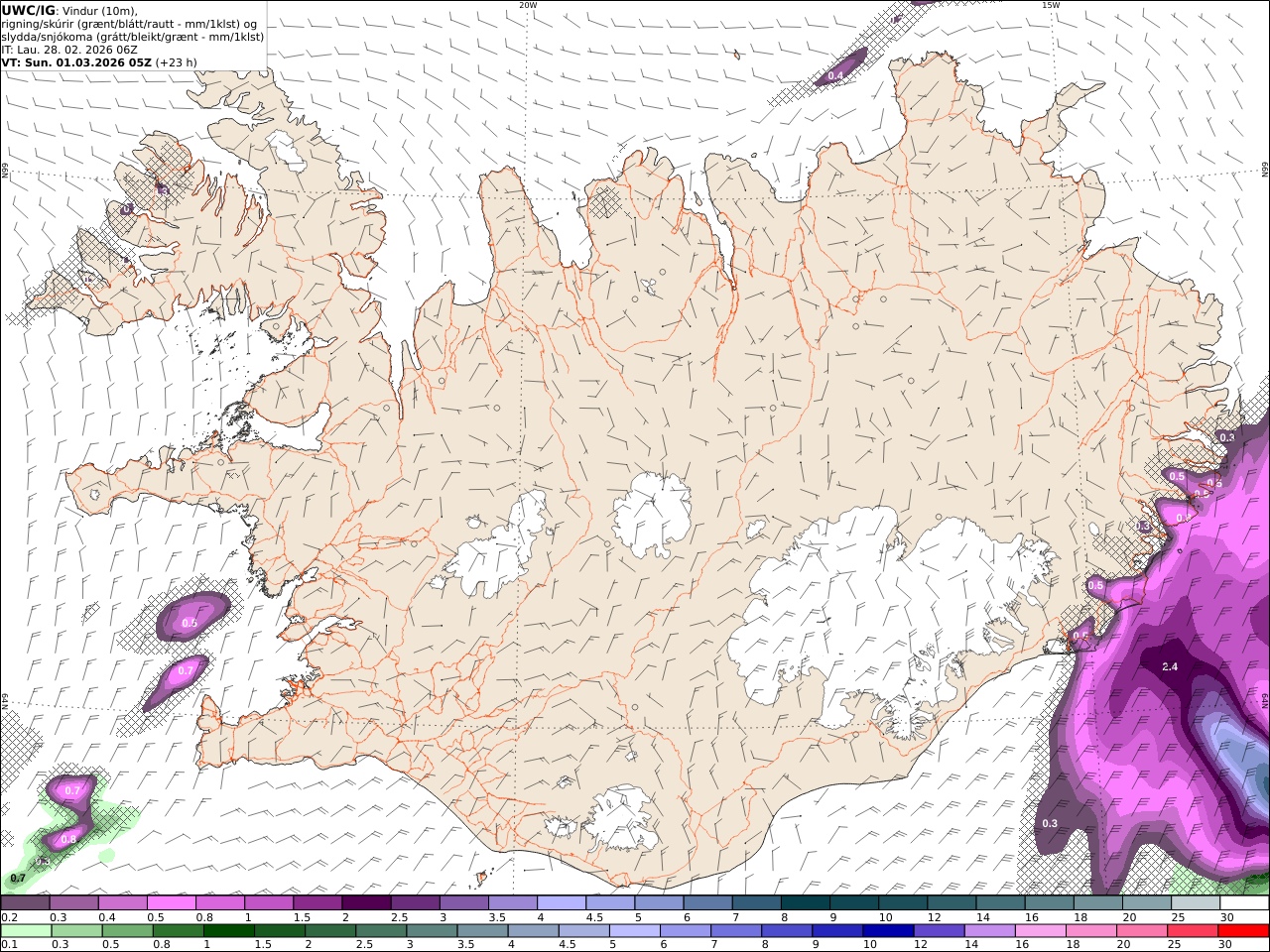Click the '0.4' value north of Iceland

[835, 75]
